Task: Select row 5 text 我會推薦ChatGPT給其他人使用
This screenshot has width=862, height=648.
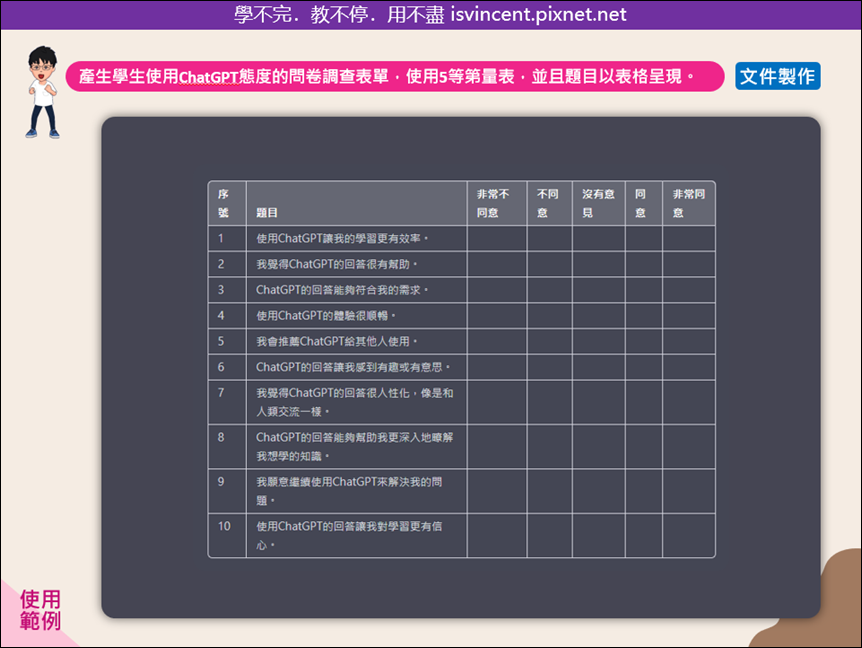Action: (x=336, y=341)
